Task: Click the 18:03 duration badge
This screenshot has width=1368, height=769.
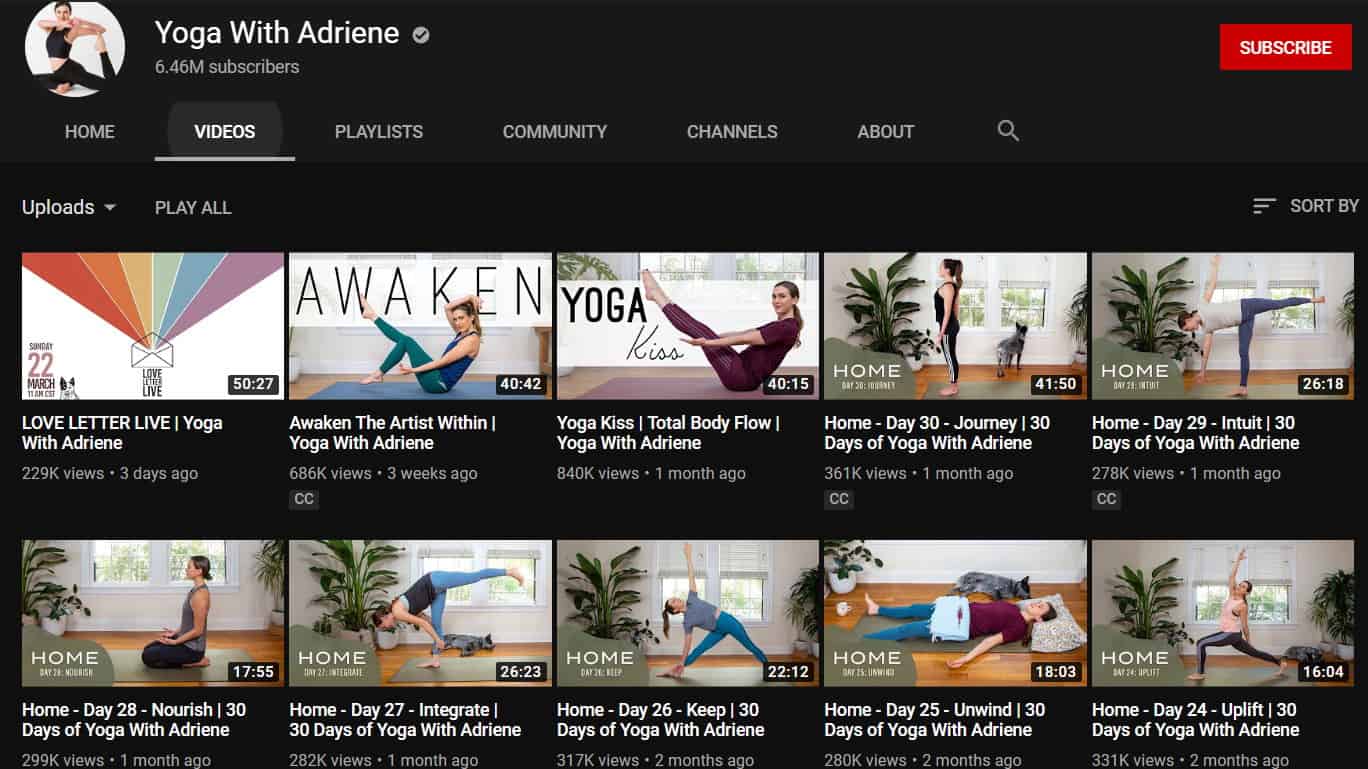Action: [1056, 672]
